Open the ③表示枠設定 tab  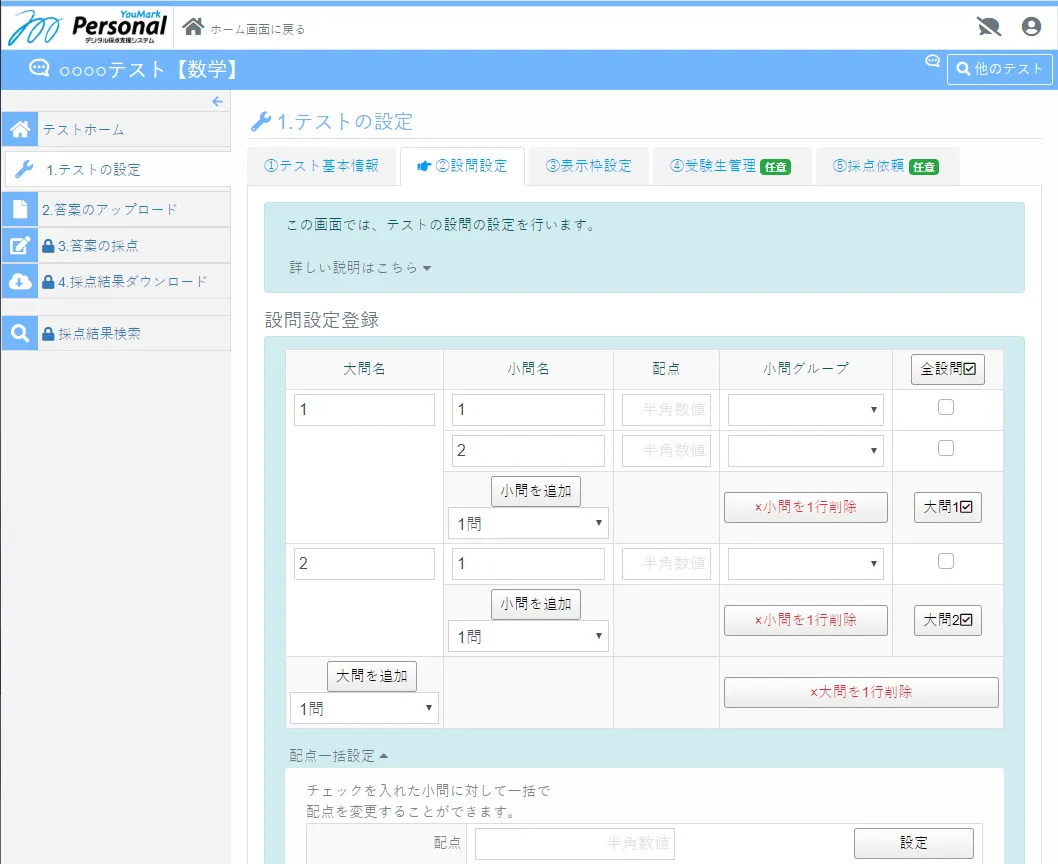[x=589, y=166]
